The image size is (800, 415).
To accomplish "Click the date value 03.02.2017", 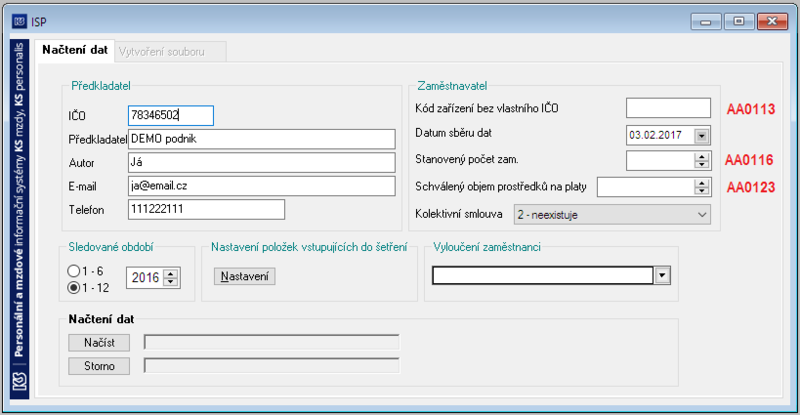I will (656, 135).
